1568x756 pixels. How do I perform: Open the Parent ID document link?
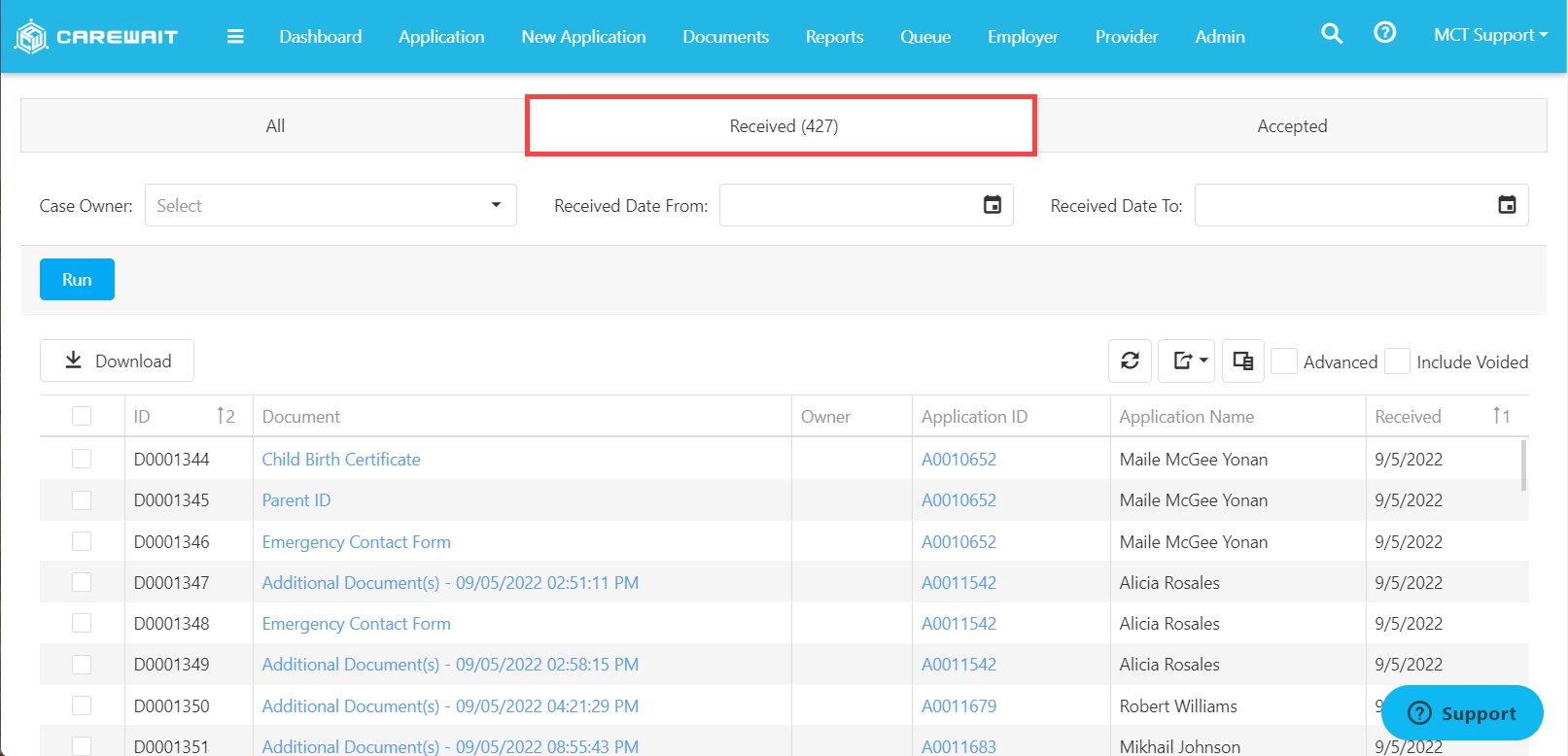tap(296, 499)
